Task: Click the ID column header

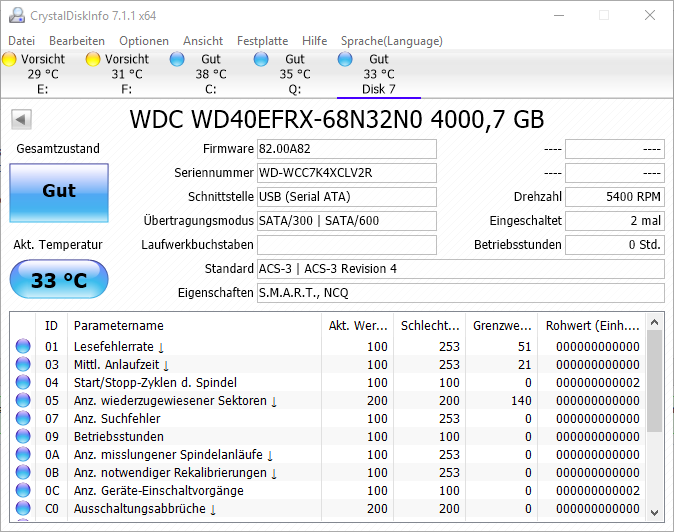Action: (x=51, y=325)
